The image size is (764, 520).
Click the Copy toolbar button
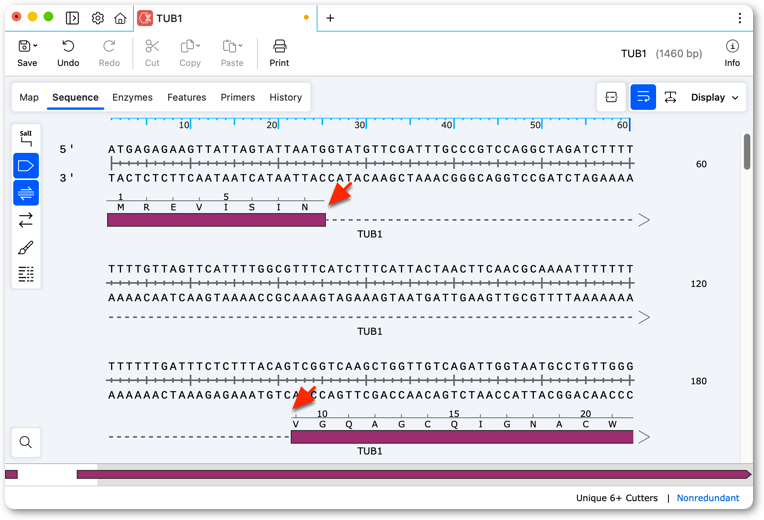(x=190, y=53)
